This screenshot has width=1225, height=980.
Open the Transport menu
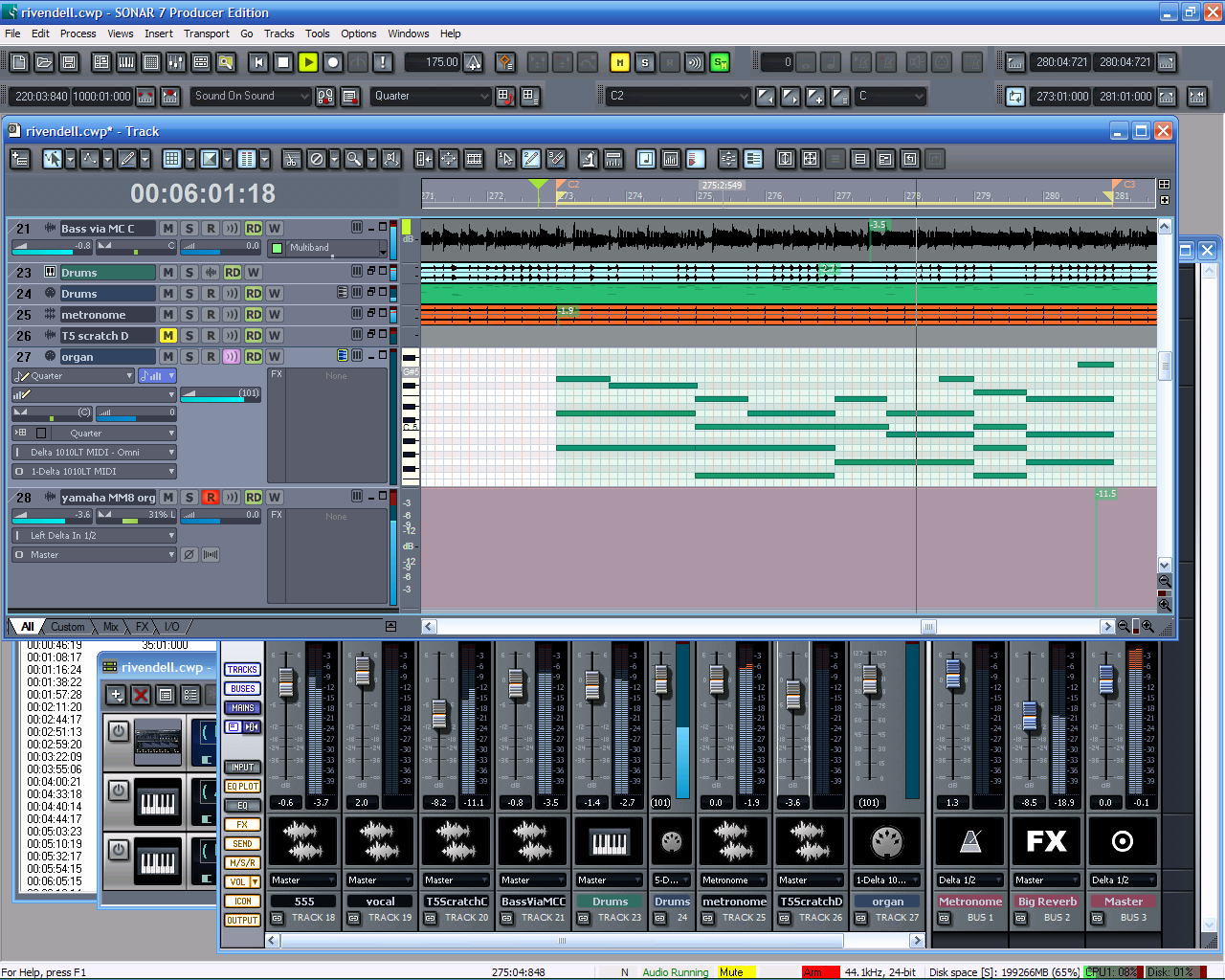pyautogui.click(x=207, y=33)
